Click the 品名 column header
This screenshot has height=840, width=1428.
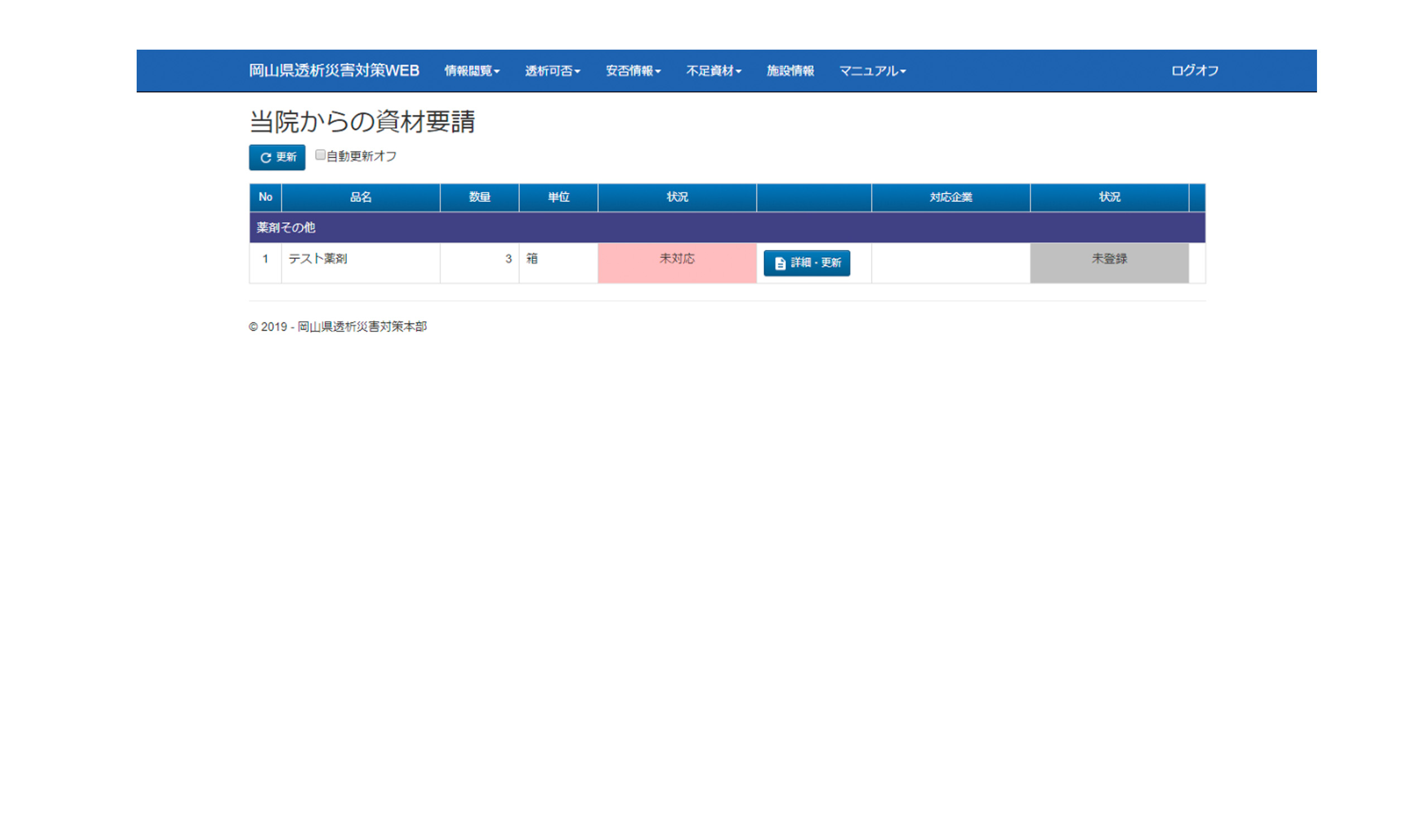point(360,197)
